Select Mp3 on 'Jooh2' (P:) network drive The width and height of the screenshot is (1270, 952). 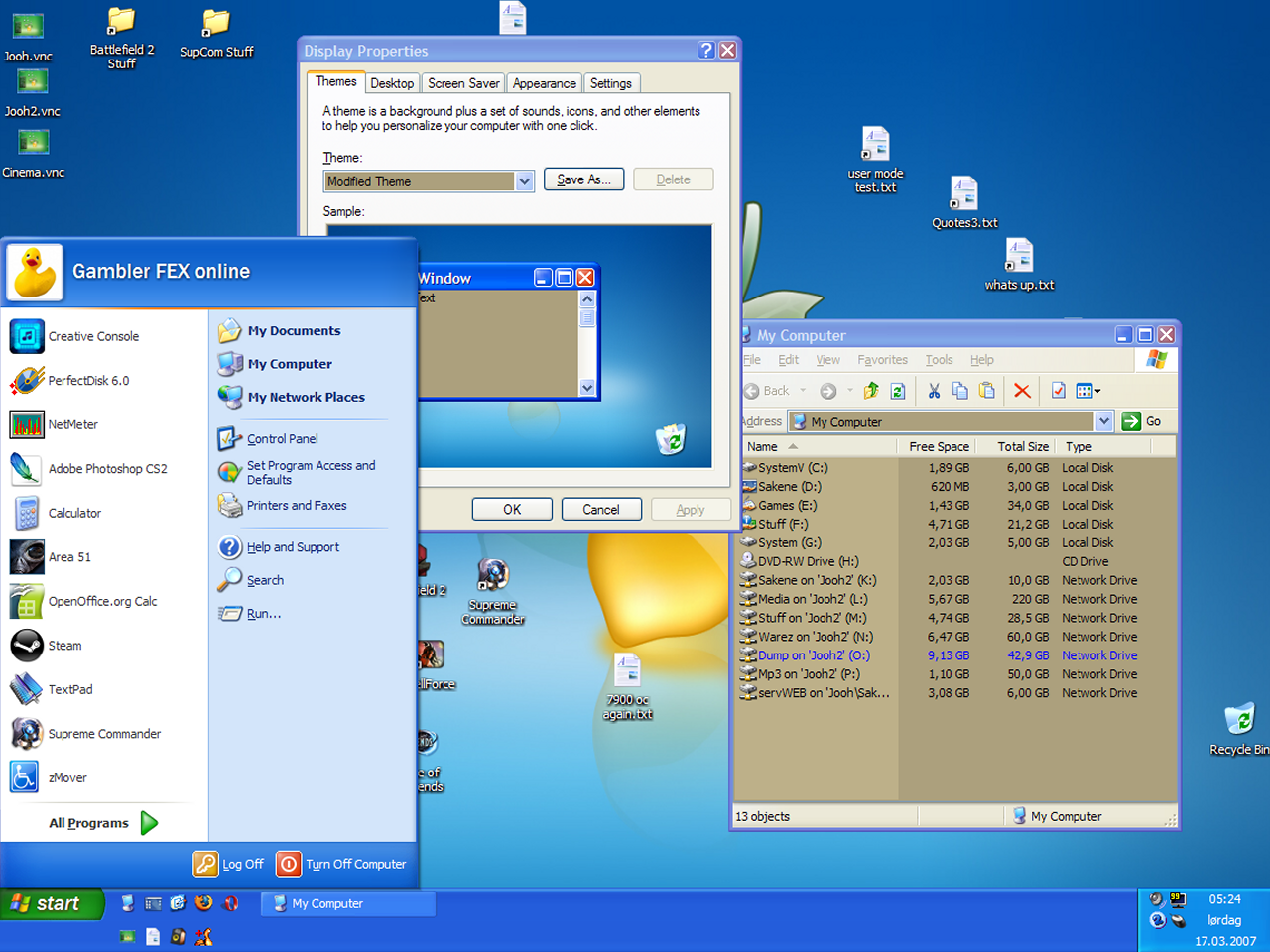pos(801,674)
